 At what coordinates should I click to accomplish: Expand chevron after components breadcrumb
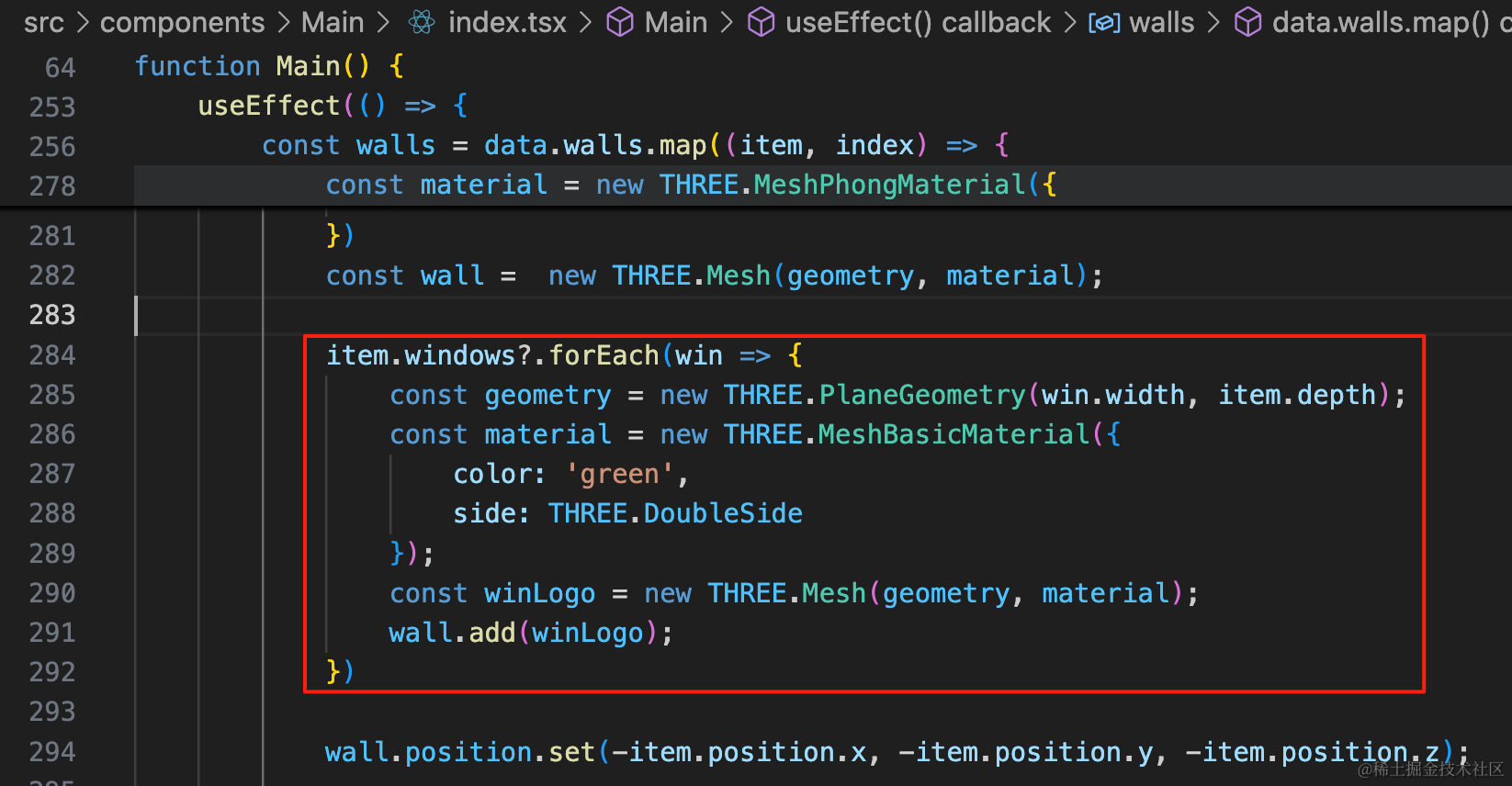click(x=284, y=23)
